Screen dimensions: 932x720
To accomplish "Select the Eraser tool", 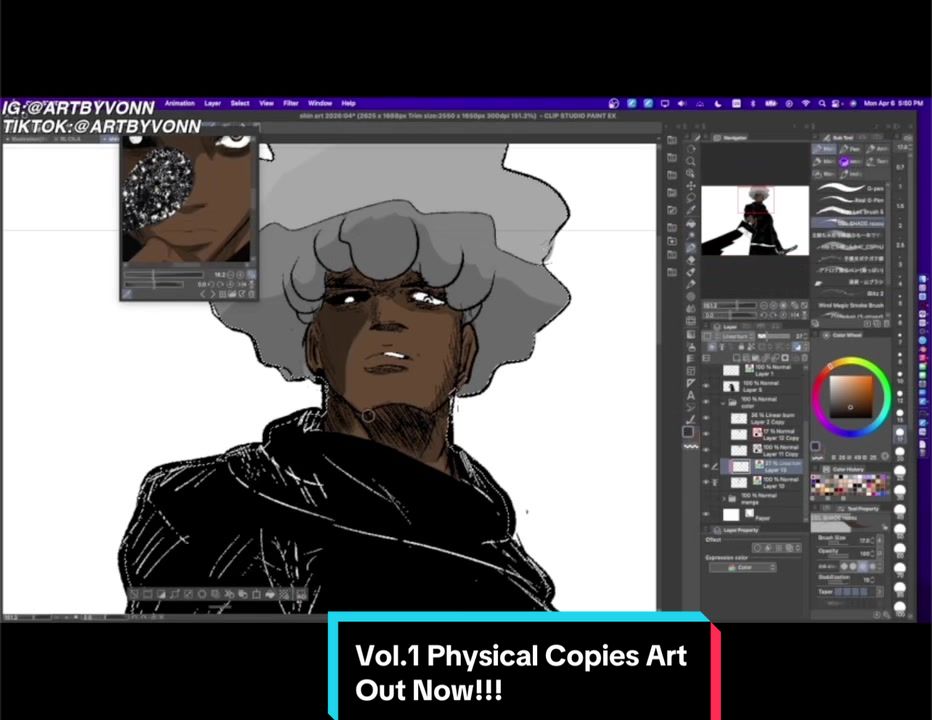I will 691,260.
